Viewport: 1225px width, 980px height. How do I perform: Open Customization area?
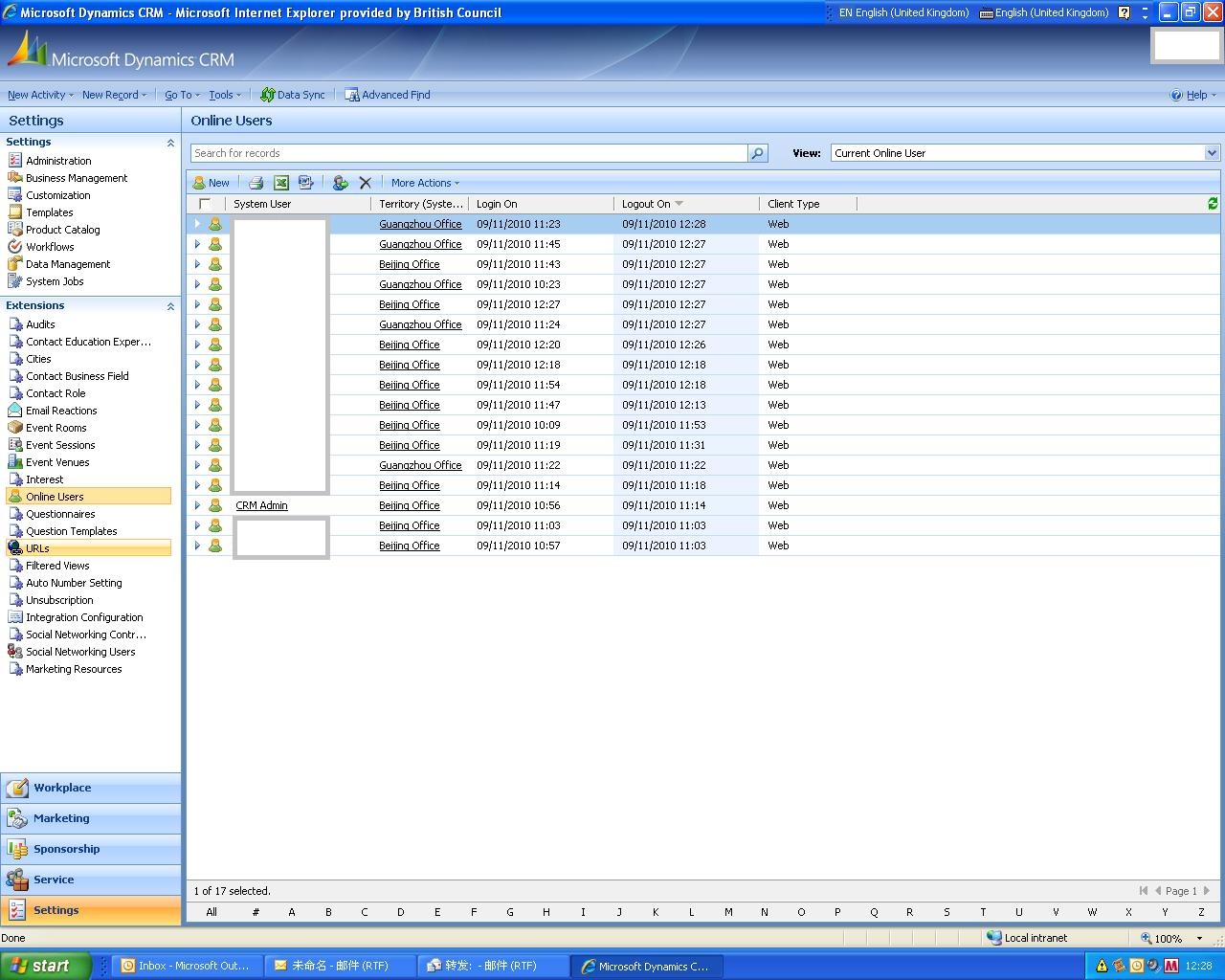[x=57, y=195]
